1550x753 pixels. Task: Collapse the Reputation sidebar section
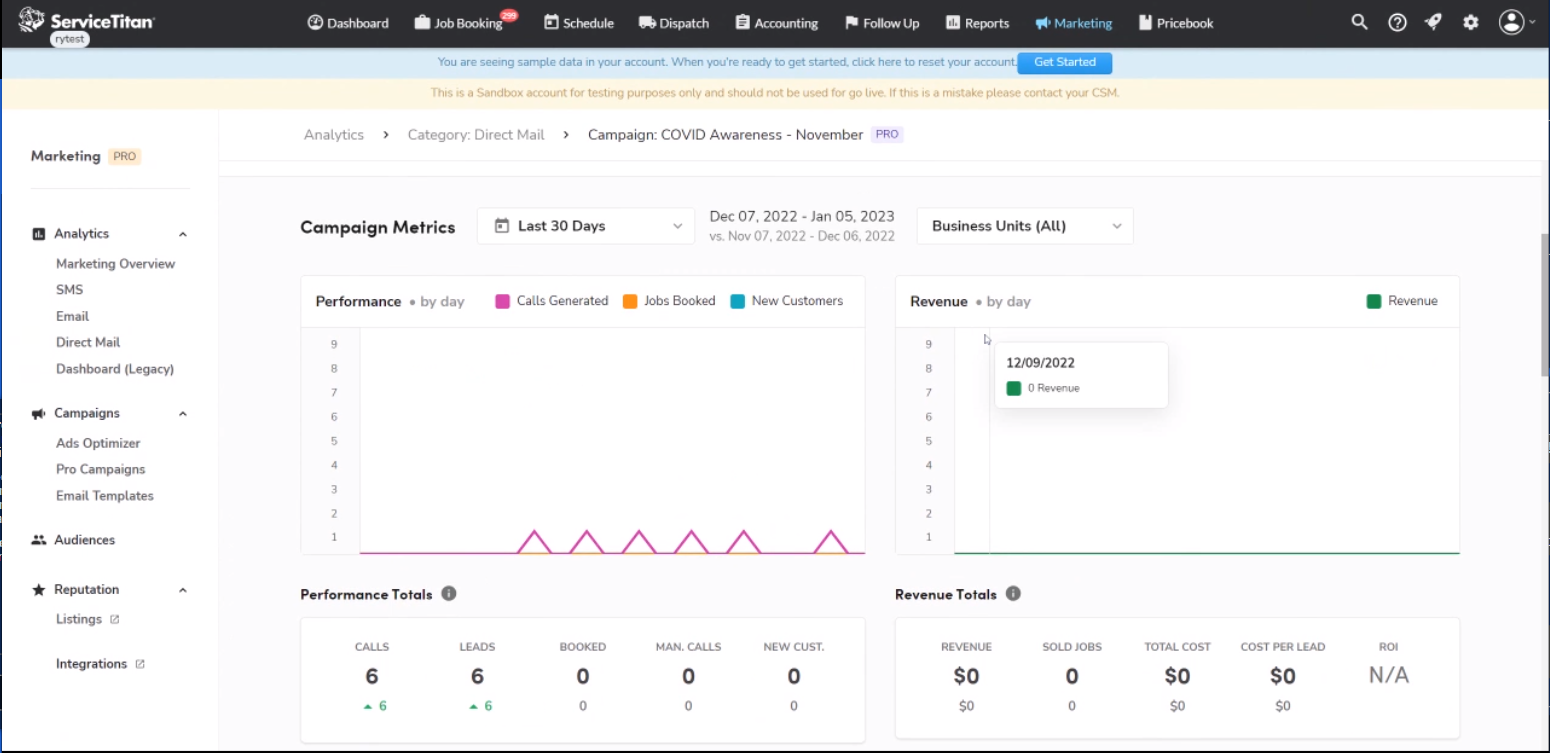[x=183, y=590]
